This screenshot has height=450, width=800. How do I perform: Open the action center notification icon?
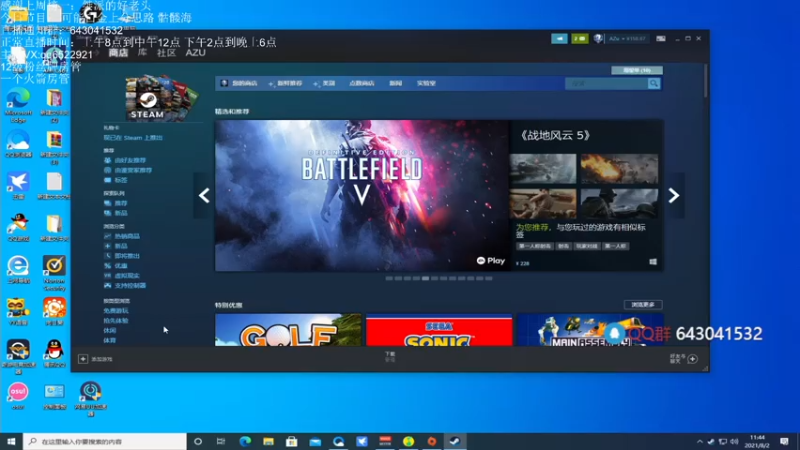tap(784, 441)
